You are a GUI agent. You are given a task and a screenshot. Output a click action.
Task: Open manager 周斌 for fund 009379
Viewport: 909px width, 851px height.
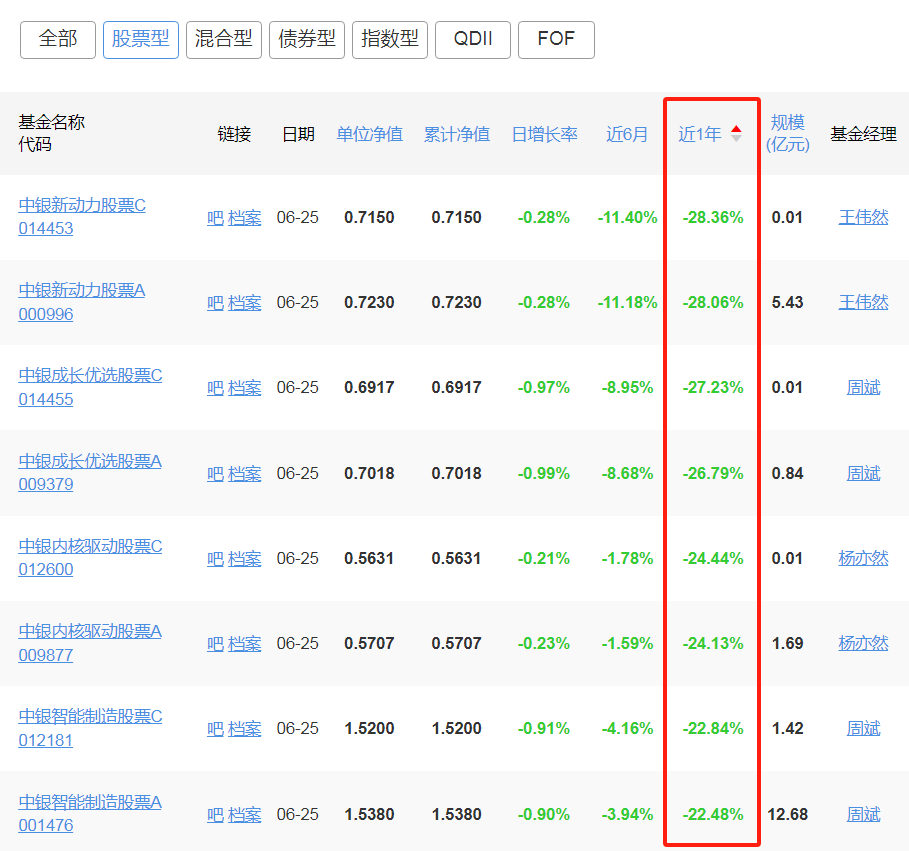863,473
